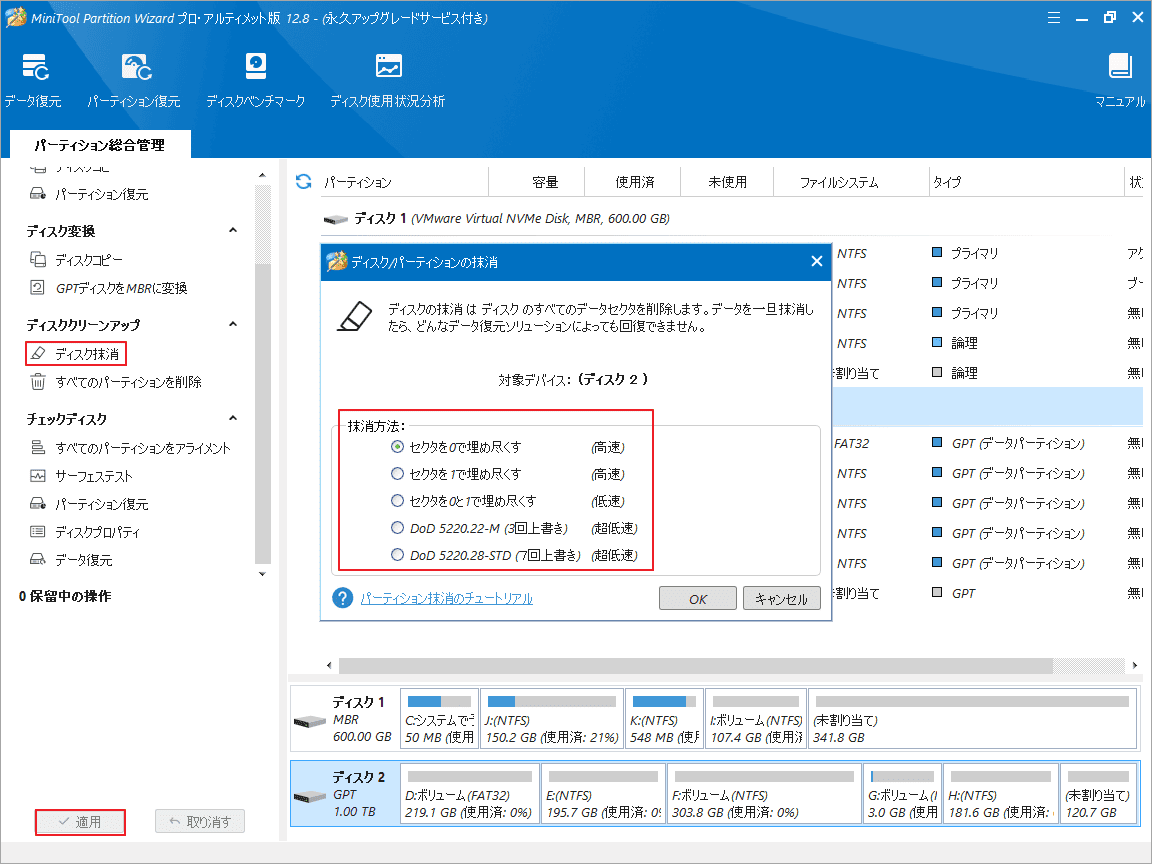Click キャンセル in the wipe dialog
Screen dimensions: 1152x864
click(x=782, y=599)
